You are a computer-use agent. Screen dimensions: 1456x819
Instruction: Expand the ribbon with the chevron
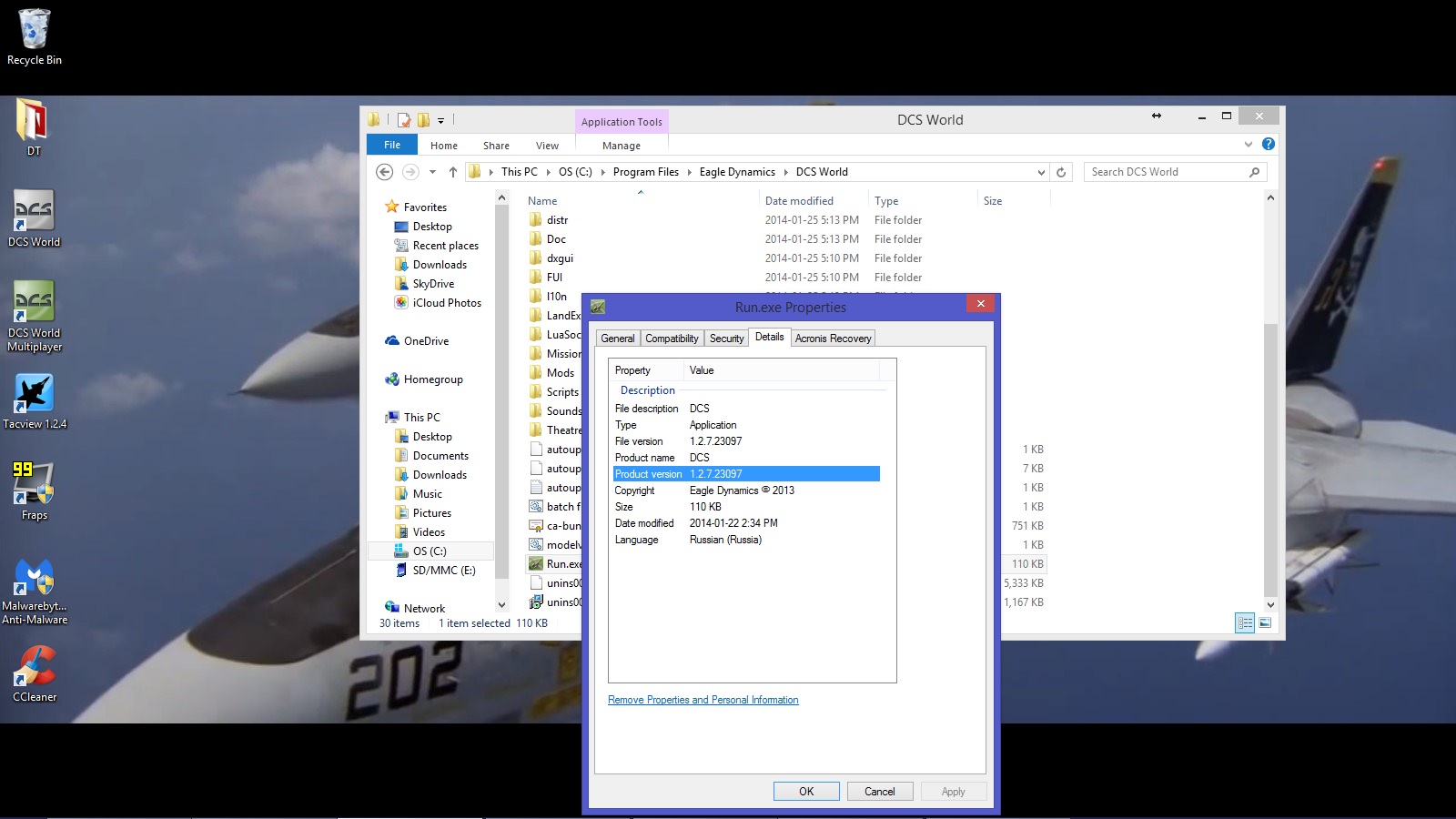click(1249, 144)
